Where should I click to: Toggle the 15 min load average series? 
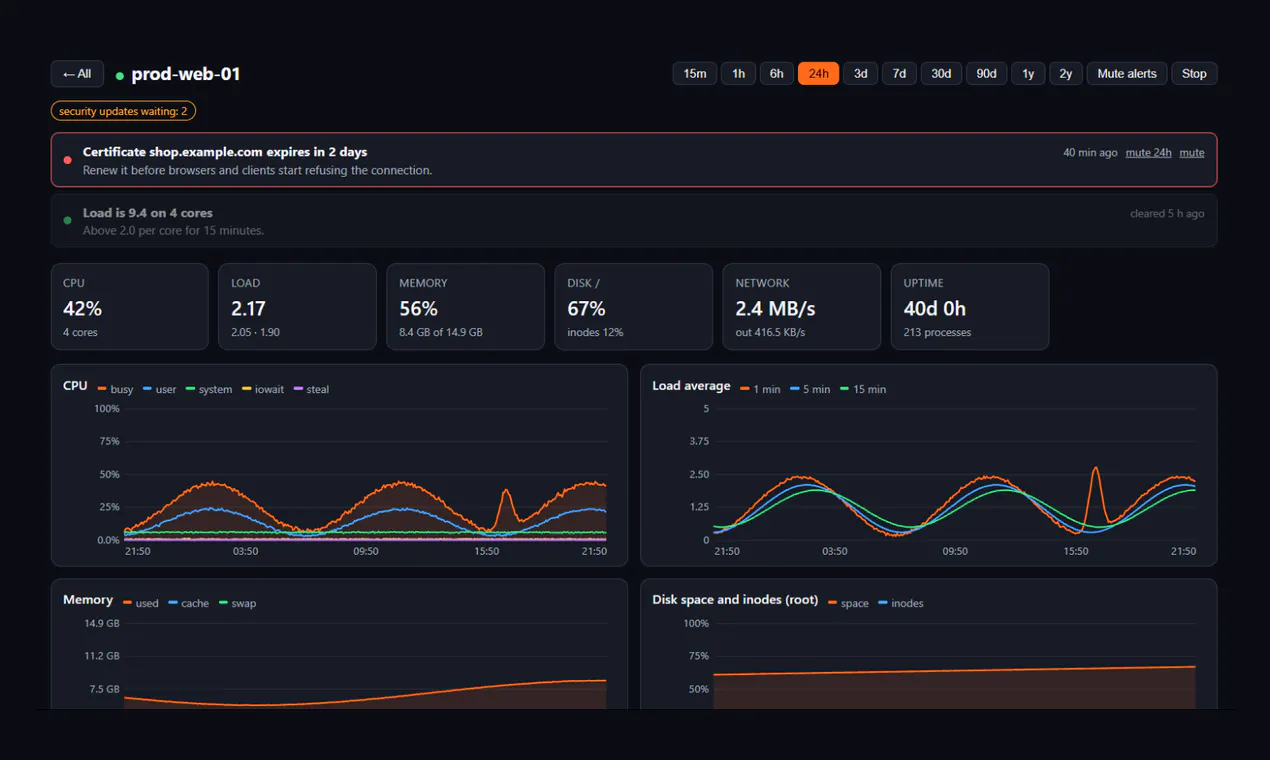[863, 389]
